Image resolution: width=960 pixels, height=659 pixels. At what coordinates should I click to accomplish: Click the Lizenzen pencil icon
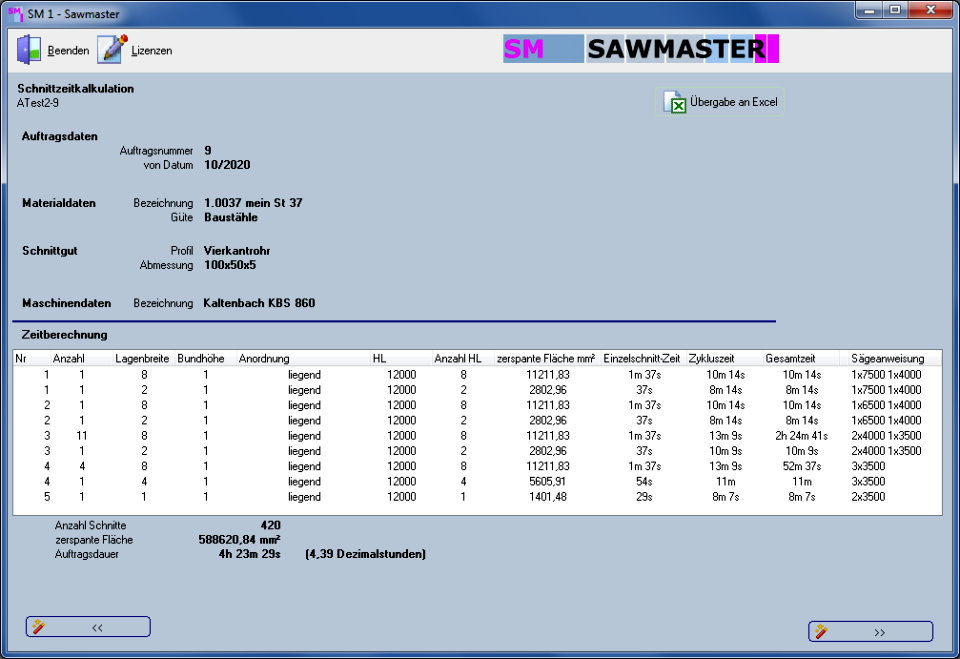pyautogui.click(x=112, y=49)
